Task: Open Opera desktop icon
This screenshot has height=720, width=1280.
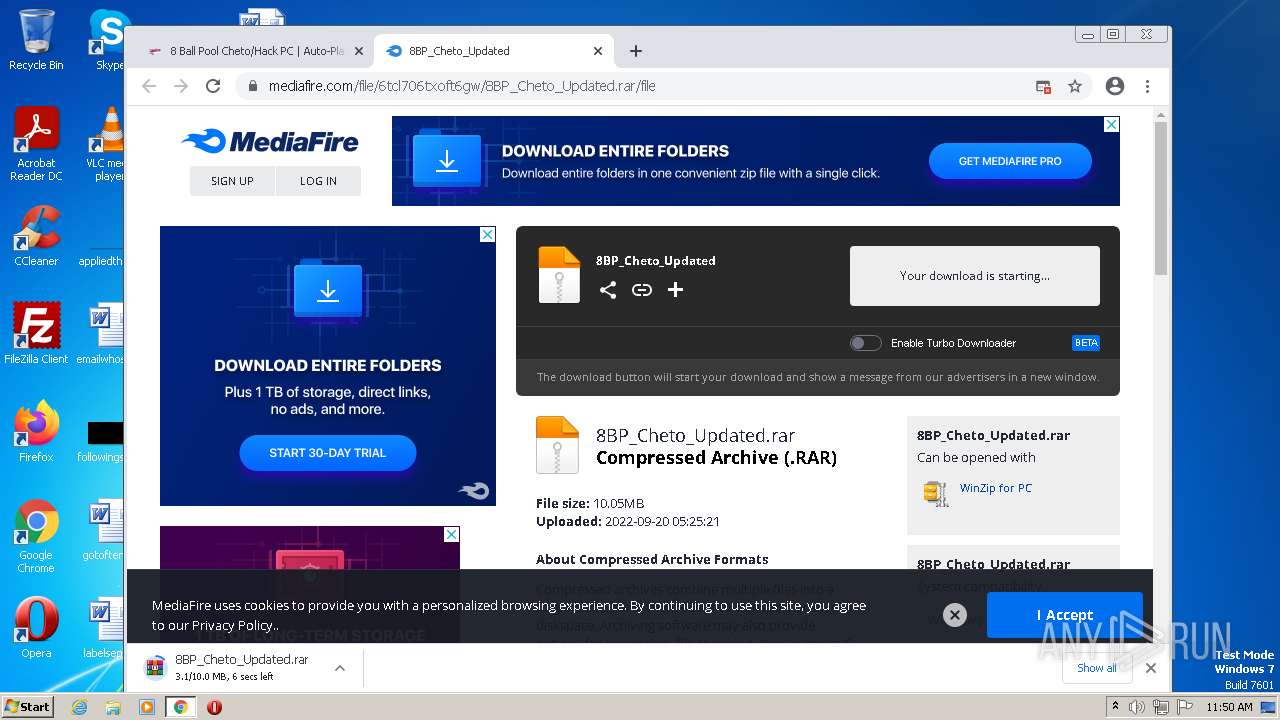Action: (36, 628)
